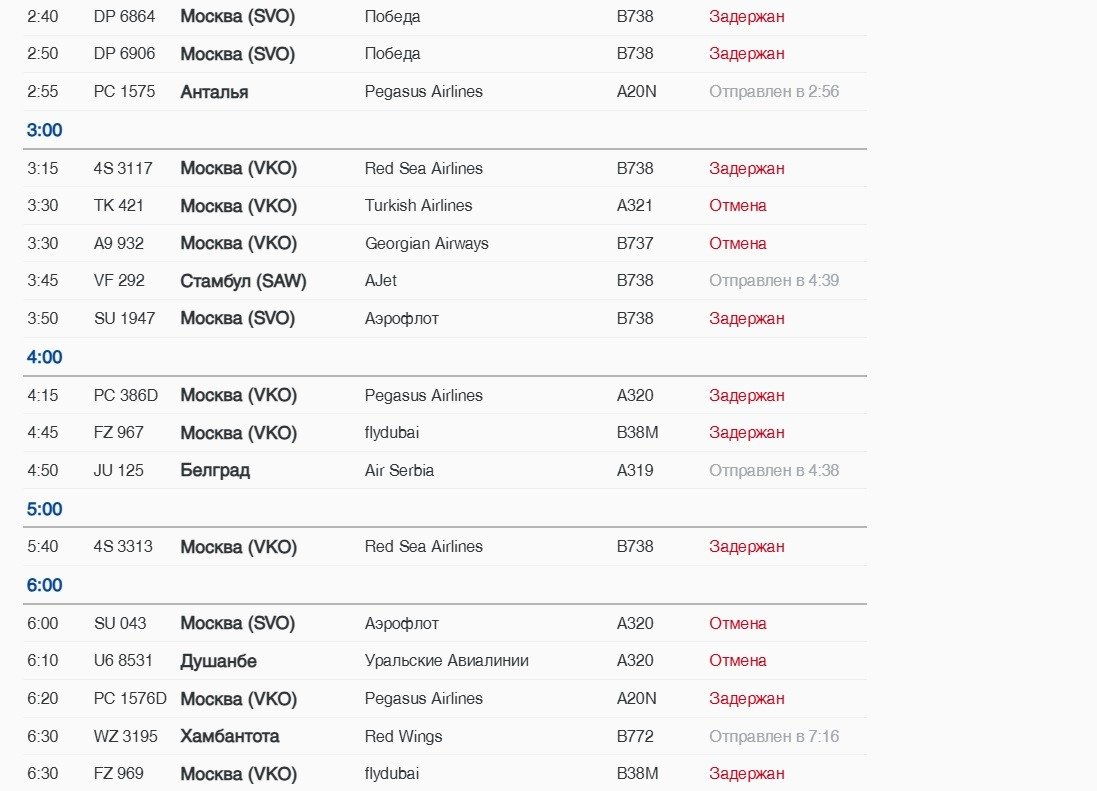Click flight number SU 1947
This screenshot has height=791, width=1097.
[x=124, y=319]
